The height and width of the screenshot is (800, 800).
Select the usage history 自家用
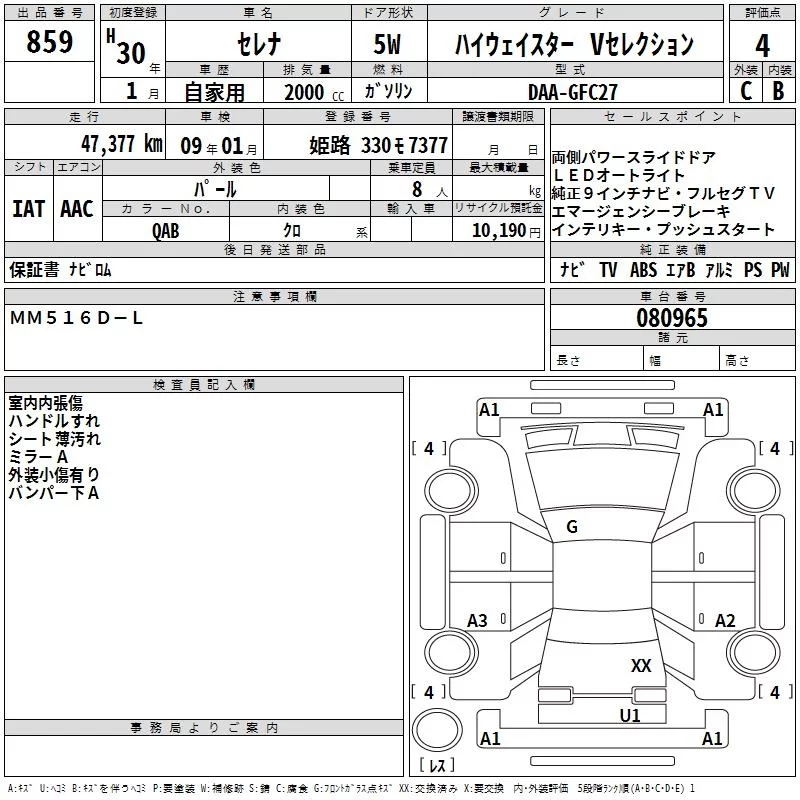tap(214, 92)
